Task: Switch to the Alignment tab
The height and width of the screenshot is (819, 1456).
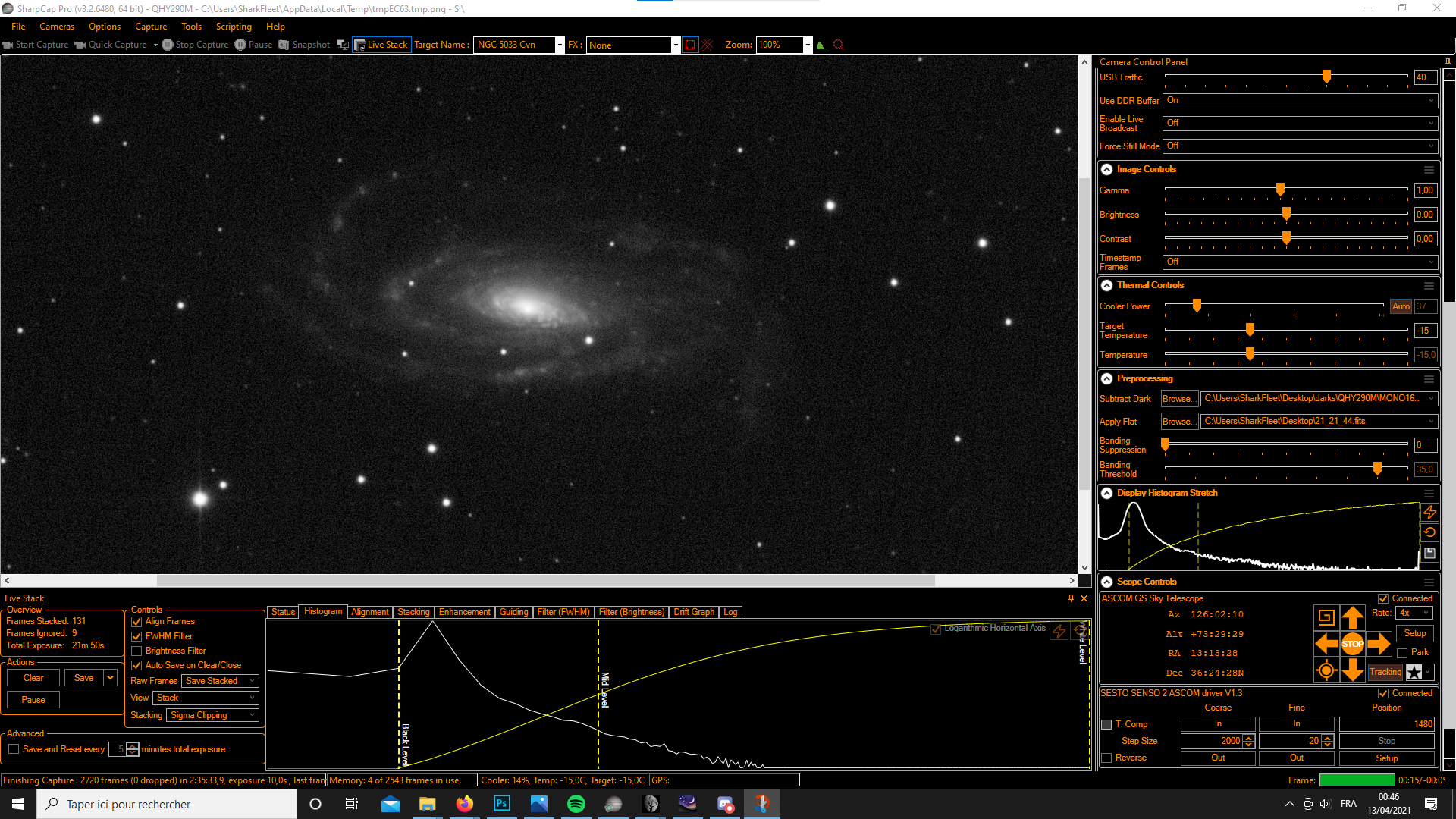Action: click(369, 612)
